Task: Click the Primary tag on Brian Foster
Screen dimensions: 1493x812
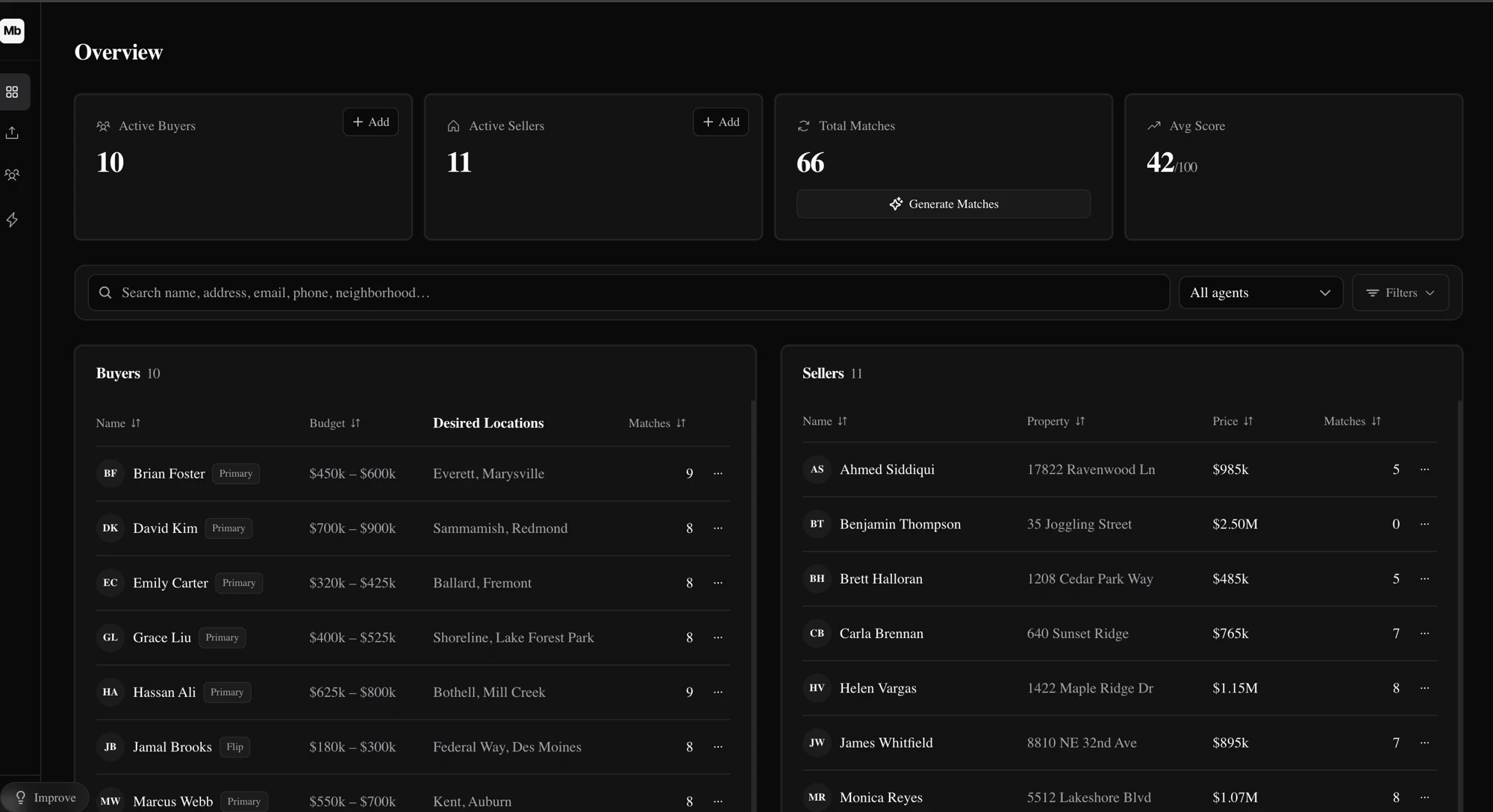Action: click(x=236, y=473)
